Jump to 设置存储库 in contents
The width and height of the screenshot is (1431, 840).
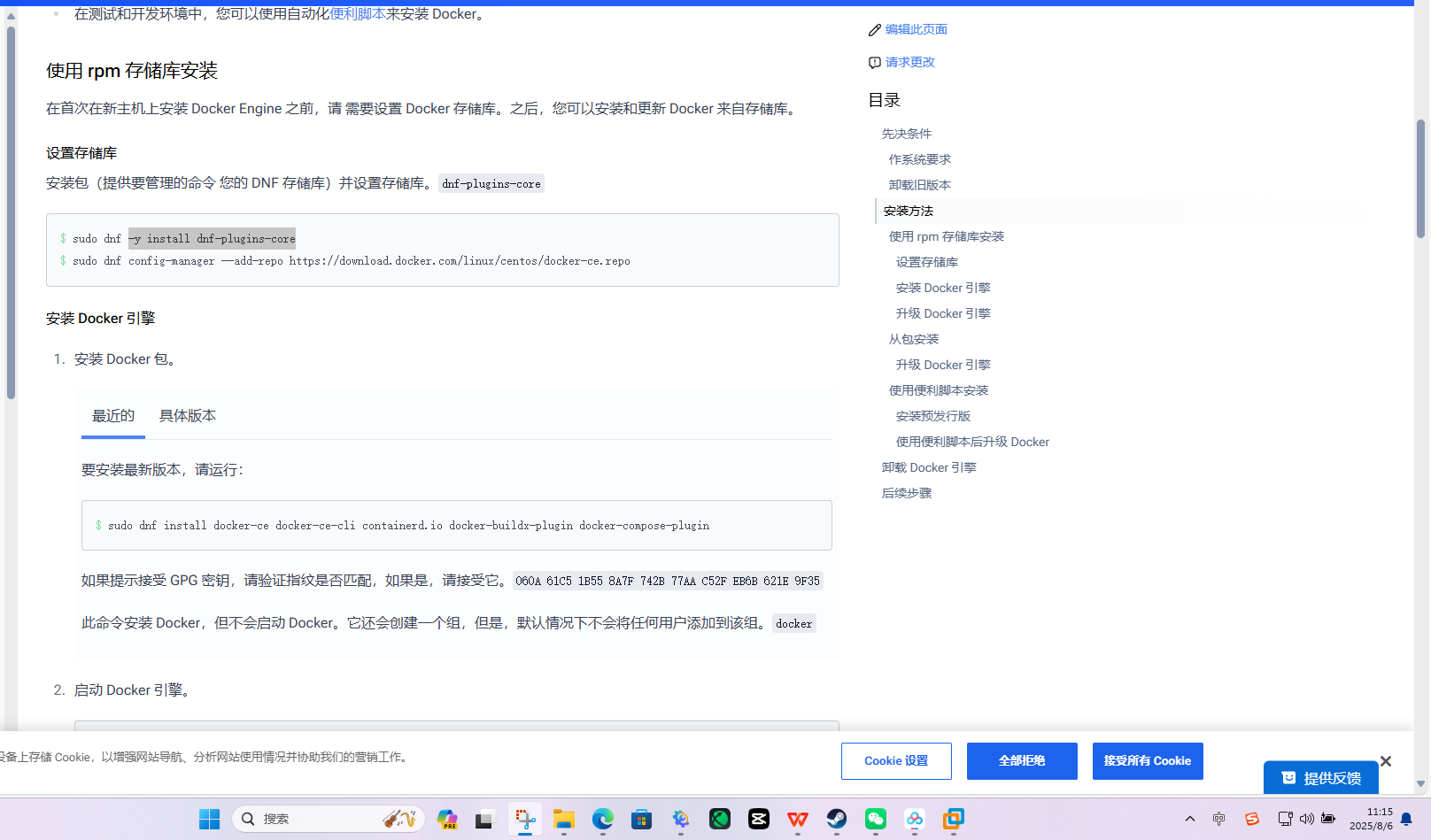[x=927, y=262]
